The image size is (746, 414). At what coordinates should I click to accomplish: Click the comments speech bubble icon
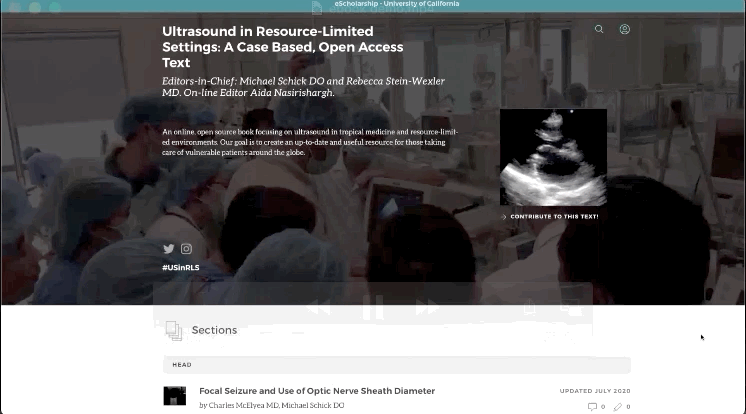coord(592,407)
